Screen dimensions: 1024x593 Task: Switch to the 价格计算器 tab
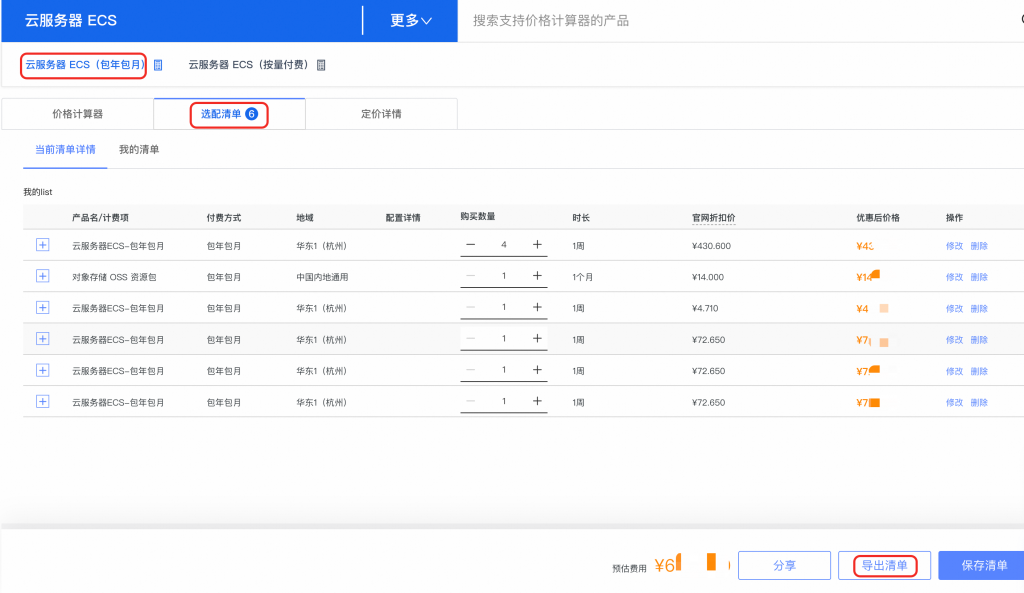[77, 114]
